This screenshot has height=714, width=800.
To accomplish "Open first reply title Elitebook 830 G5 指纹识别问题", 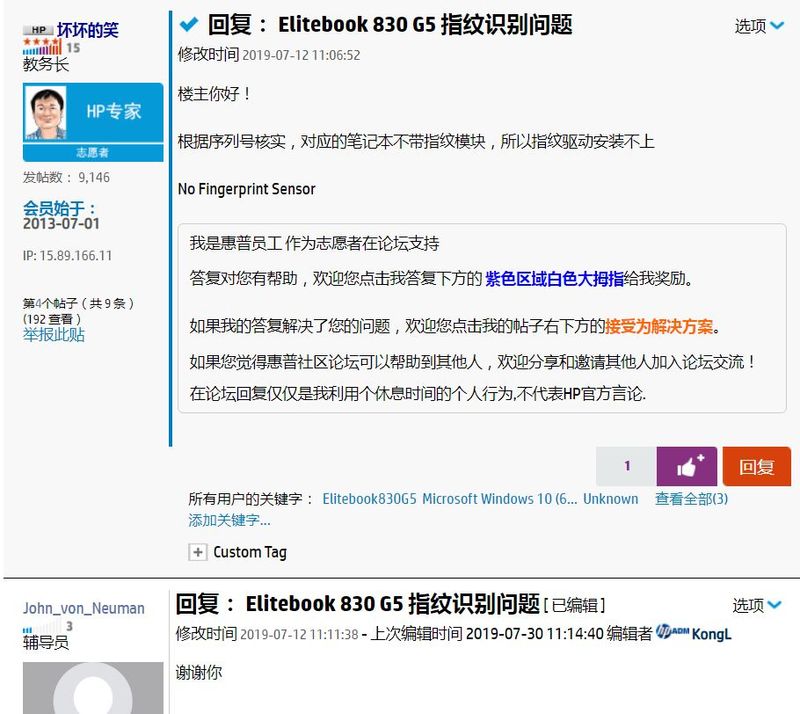I will tap(390, 24).
